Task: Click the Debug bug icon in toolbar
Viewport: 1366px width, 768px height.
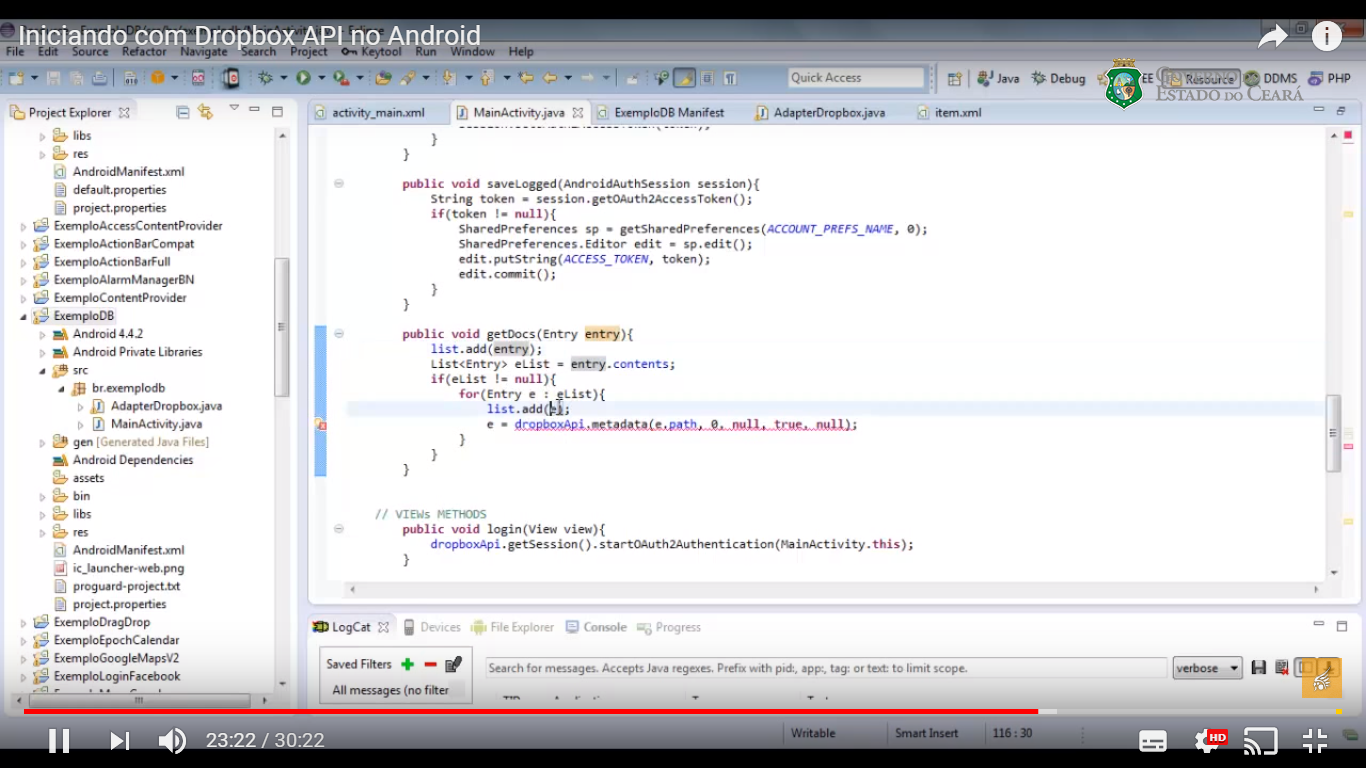Action: click(x=265, y=78)
